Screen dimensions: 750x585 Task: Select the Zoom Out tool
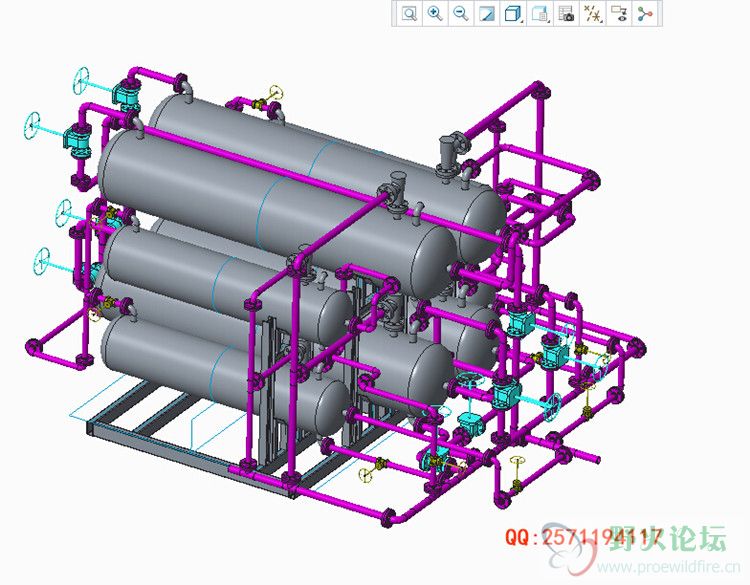[x=461, y=13]
